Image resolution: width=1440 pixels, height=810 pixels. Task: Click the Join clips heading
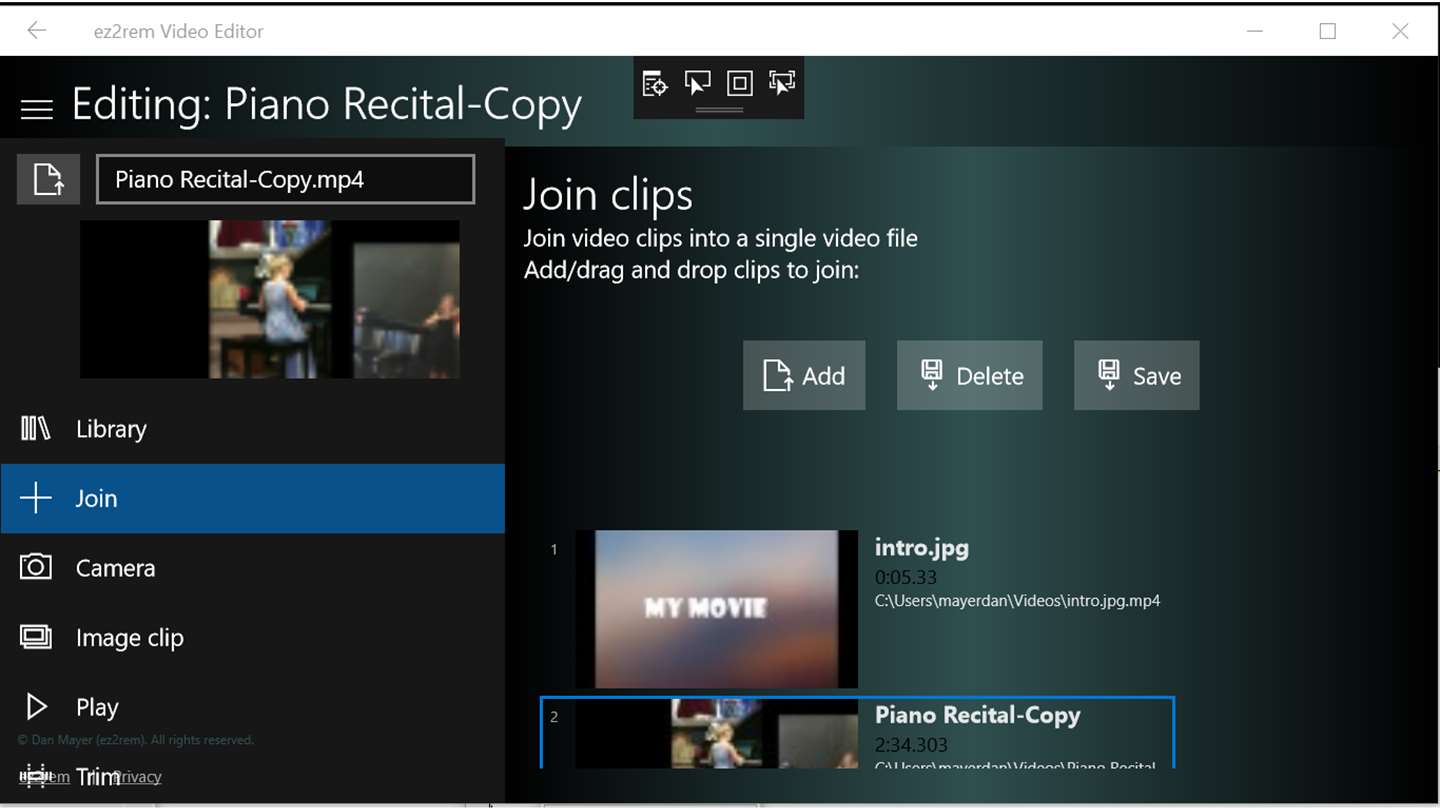pos(608,195)
